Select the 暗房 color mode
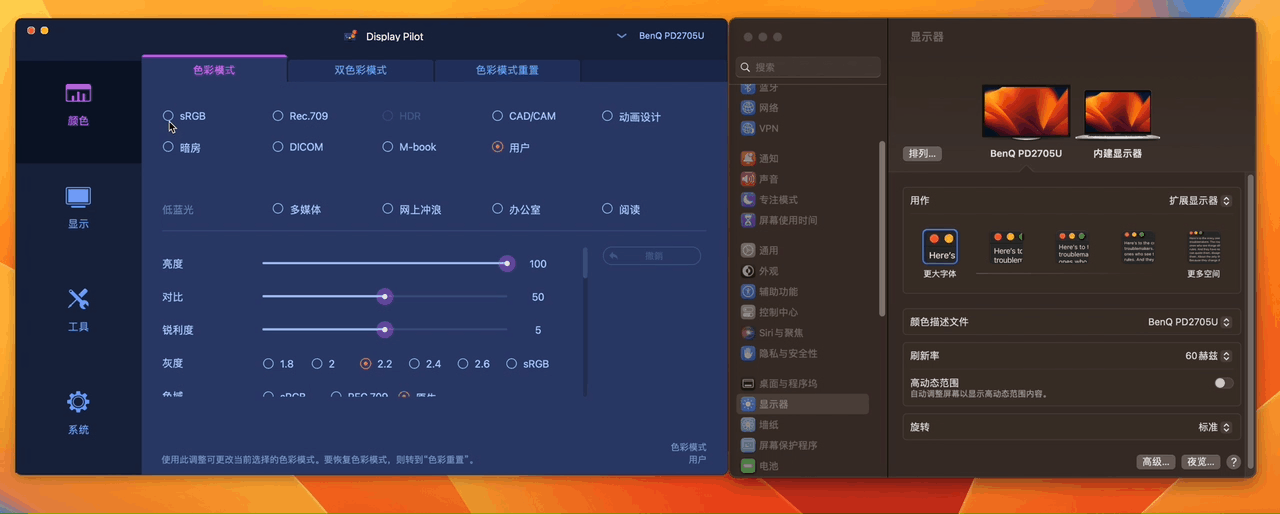The image size is (1280, 514). pyautogui.click(x=168, y=147)
